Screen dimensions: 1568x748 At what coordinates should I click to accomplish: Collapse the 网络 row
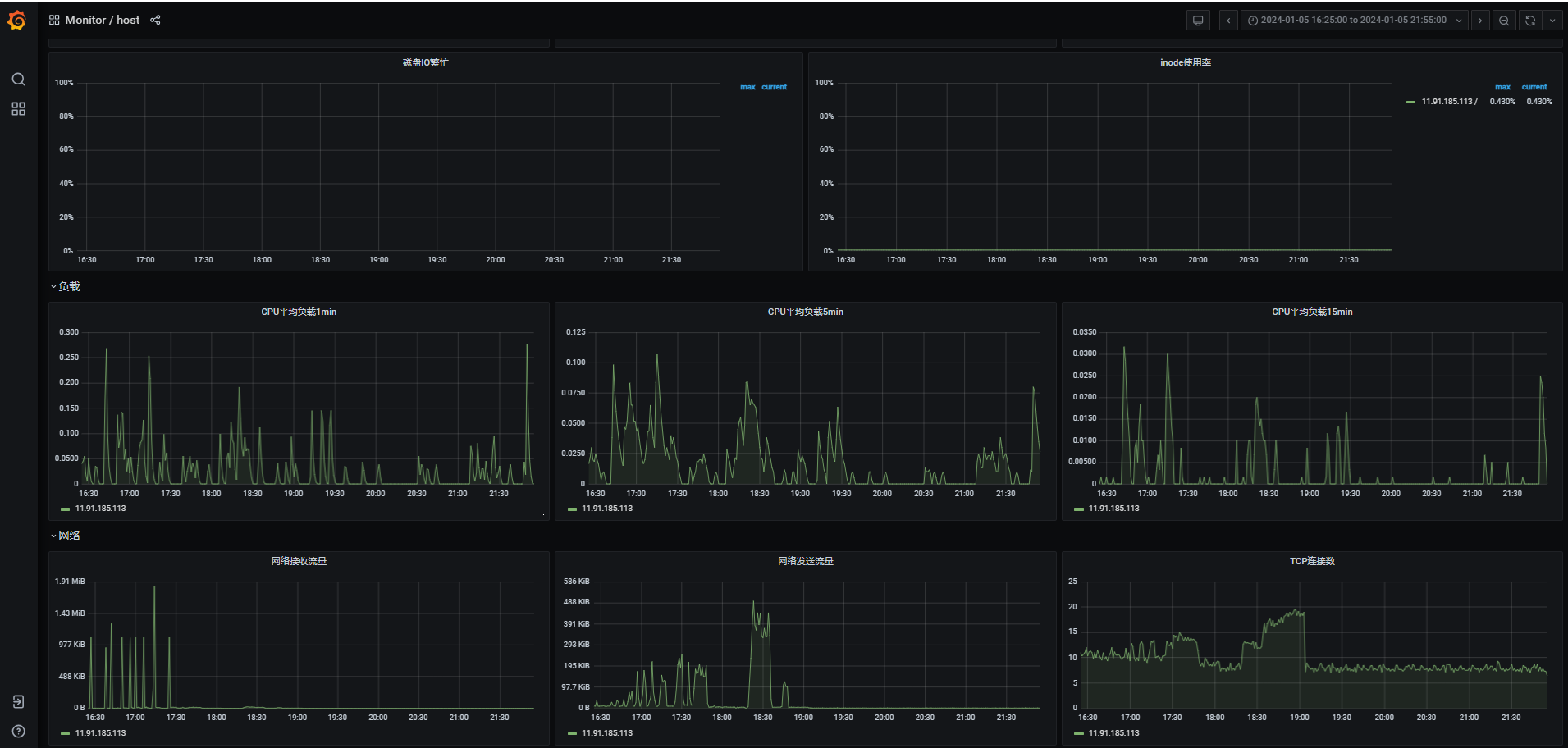coord(65,536)
